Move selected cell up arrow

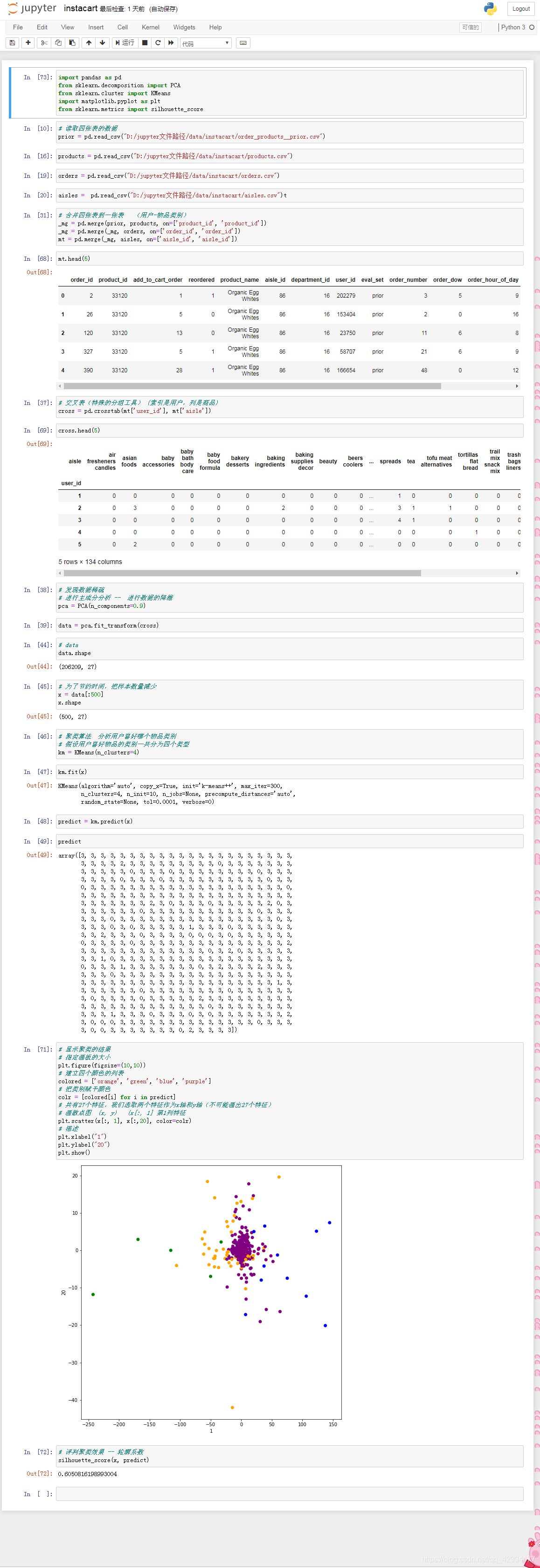(x=89, y=42)
